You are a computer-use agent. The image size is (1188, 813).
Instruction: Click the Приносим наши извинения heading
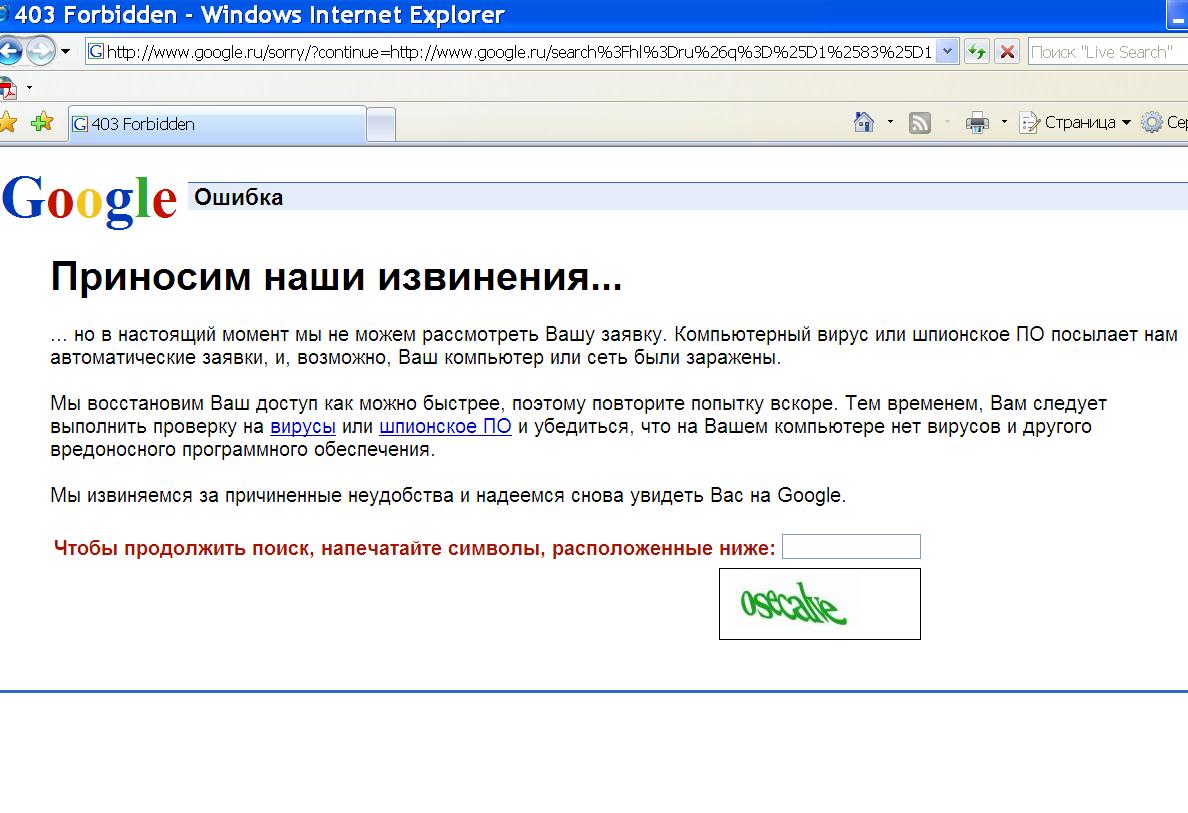336,276
